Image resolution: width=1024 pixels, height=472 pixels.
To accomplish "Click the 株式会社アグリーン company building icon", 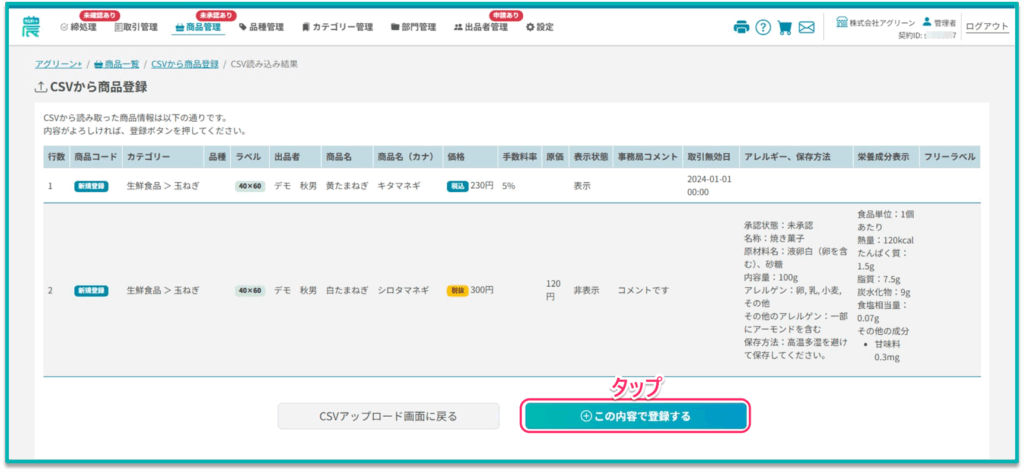I will click(842, 21).
